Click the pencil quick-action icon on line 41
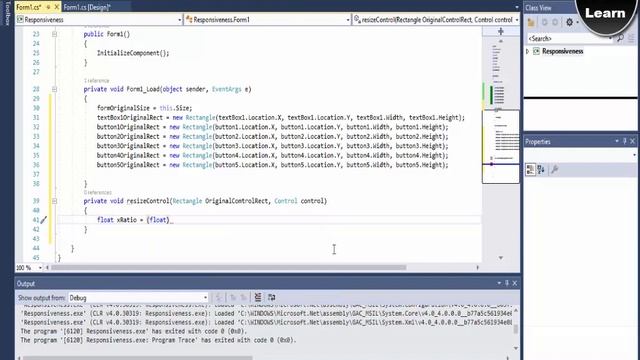 44,220
